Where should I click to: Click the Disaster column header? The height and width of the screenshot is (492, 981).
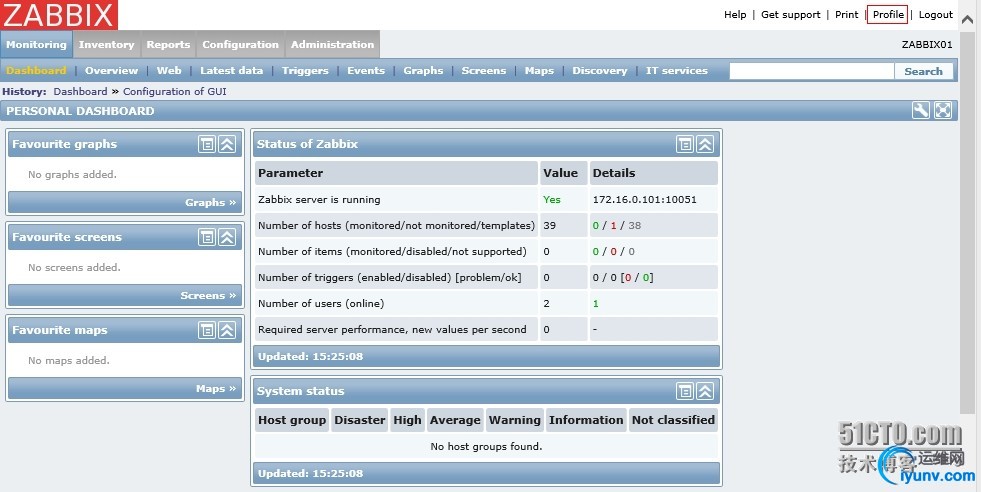360,420
